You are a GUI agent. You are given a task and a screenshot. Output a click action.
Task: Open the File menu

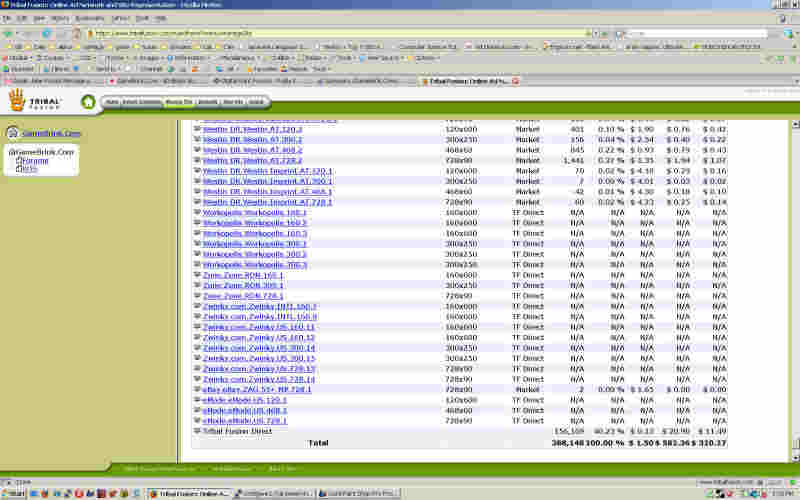point(8,18)
